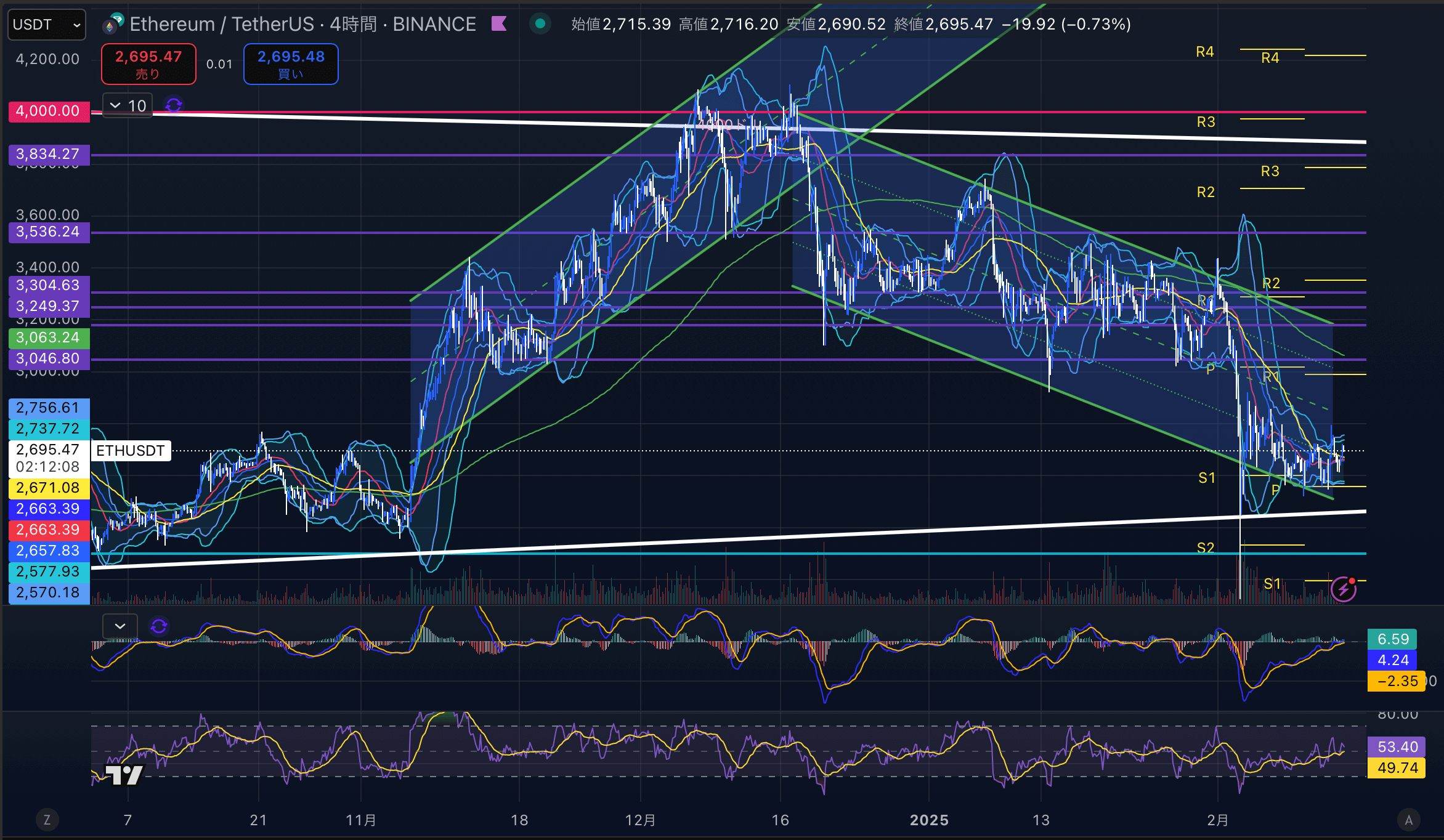Click the 2025 date on time axis
This screenshot has height=840, width=1444.
point(929,820)
